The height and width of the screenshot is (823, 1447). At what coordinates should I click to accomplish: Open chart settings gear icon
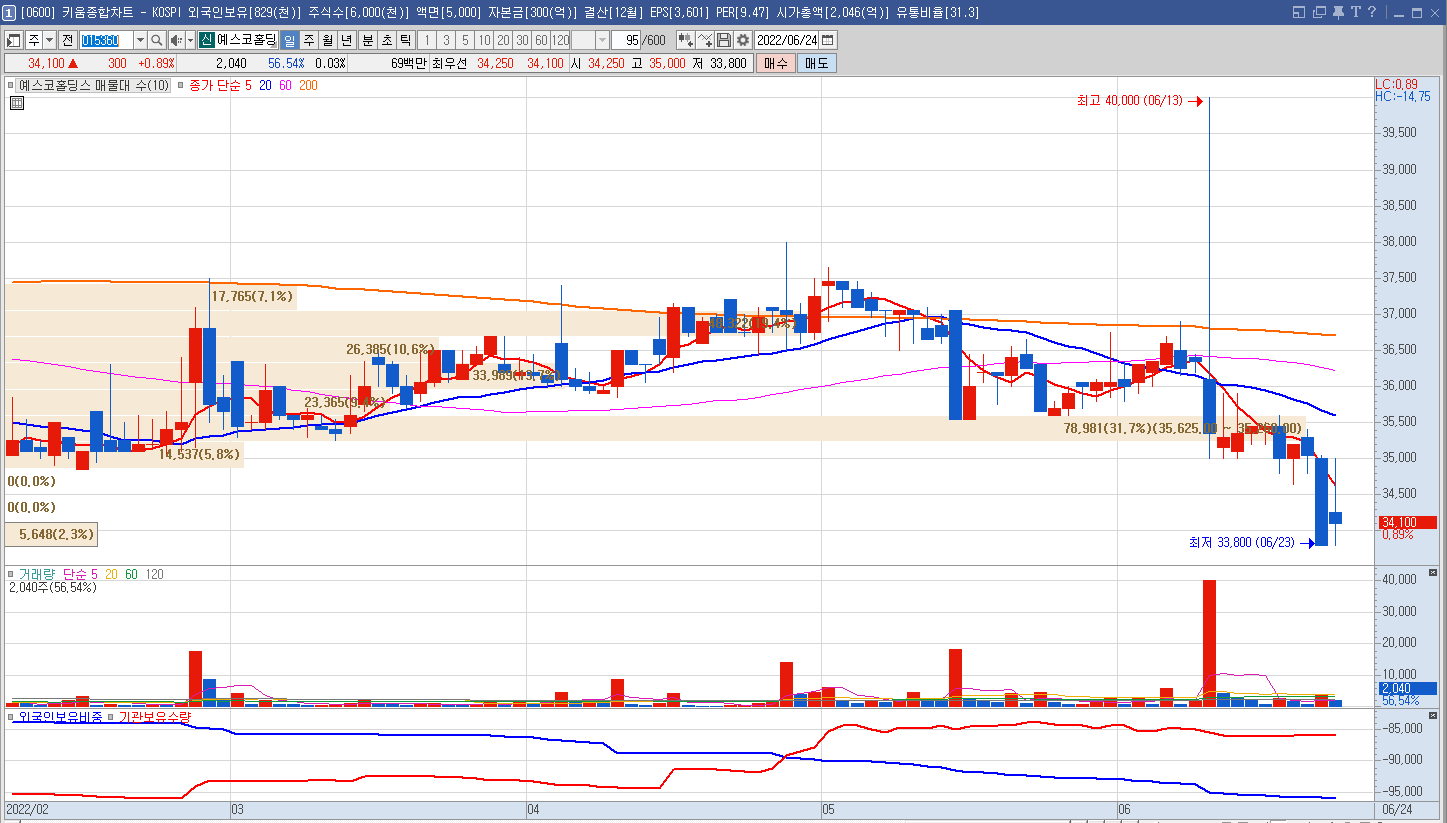pyautogui.click(x=743, y=40)
